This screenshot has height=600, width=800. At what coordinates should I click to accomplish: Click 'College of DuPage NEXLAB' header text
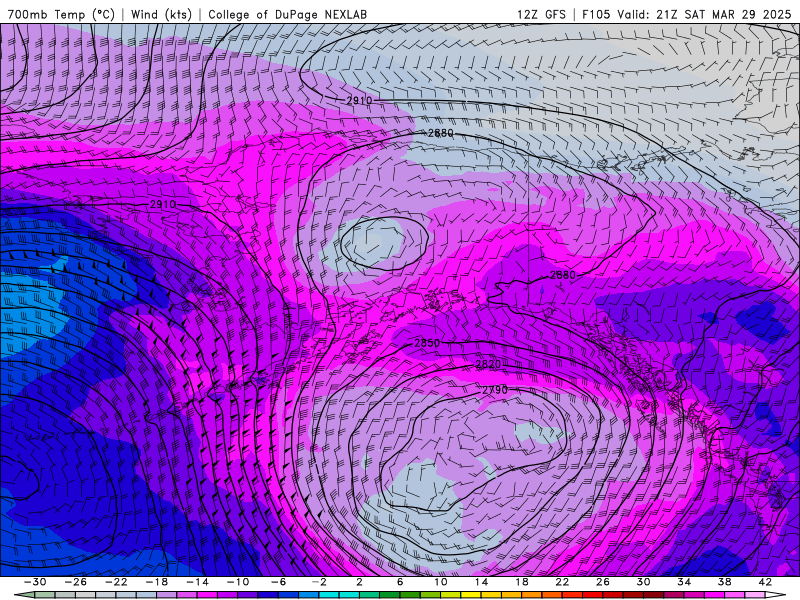[x=287, y=14]
